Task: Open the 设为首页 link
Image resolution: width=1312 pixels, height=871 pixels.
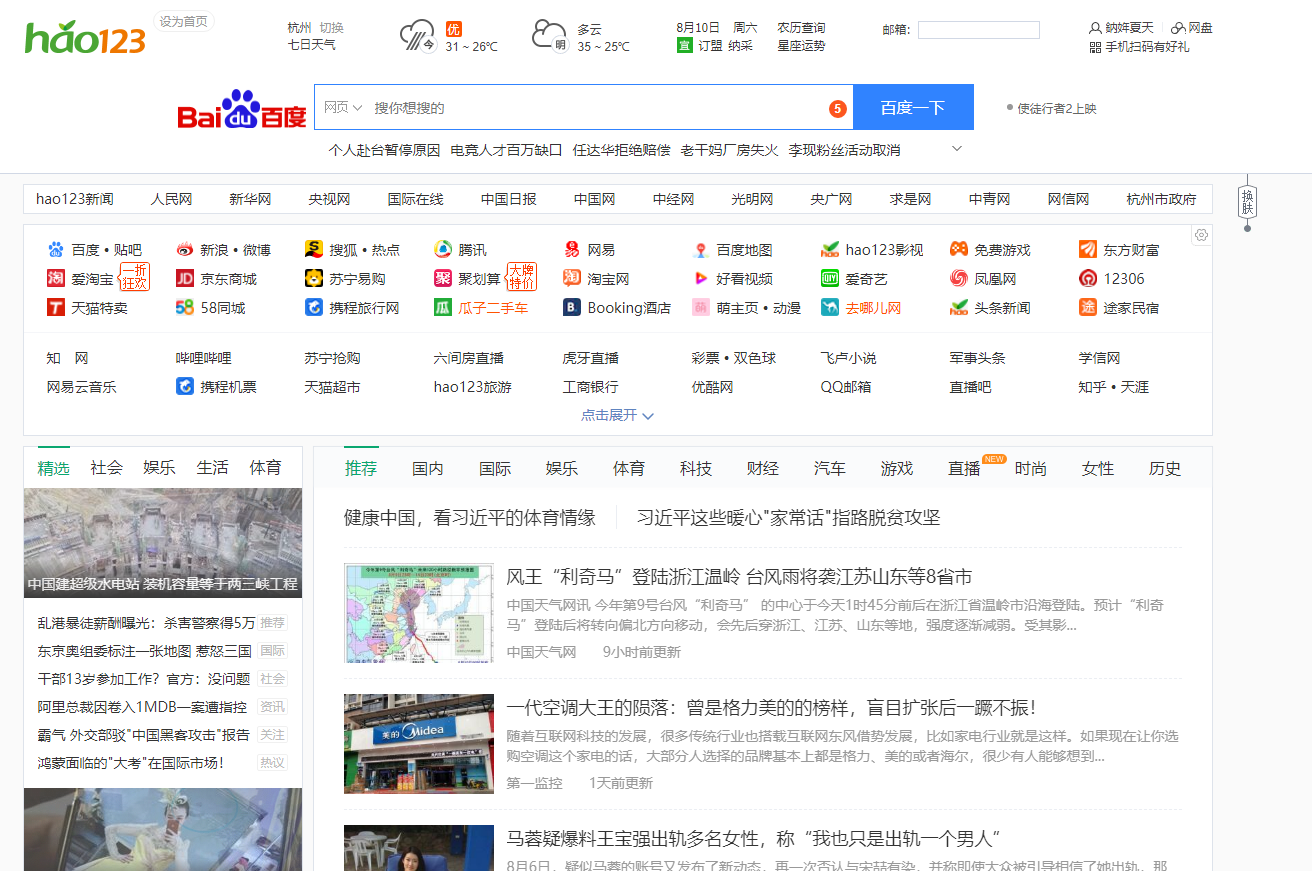Action: click(184, 21)
